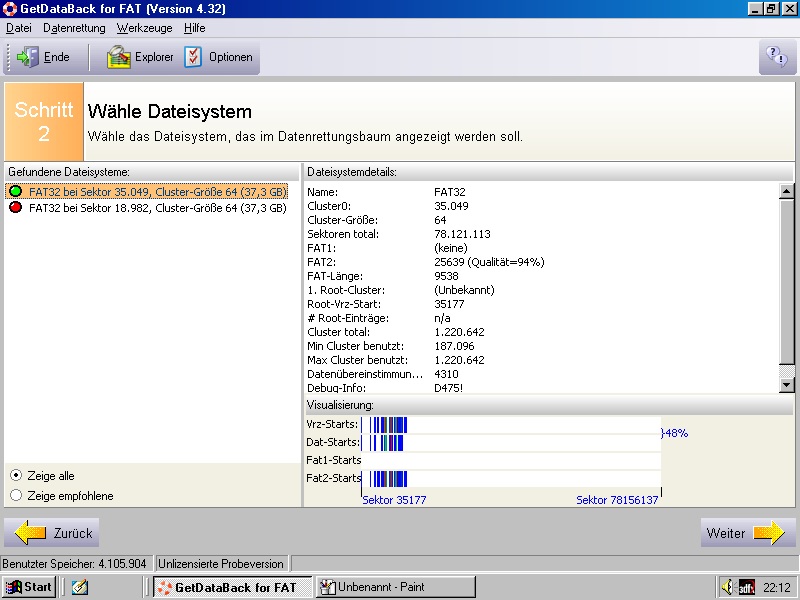The height and width of the screenshot is (600, 800).
Task: Open the Datei menu
Action: coord(19,28)
